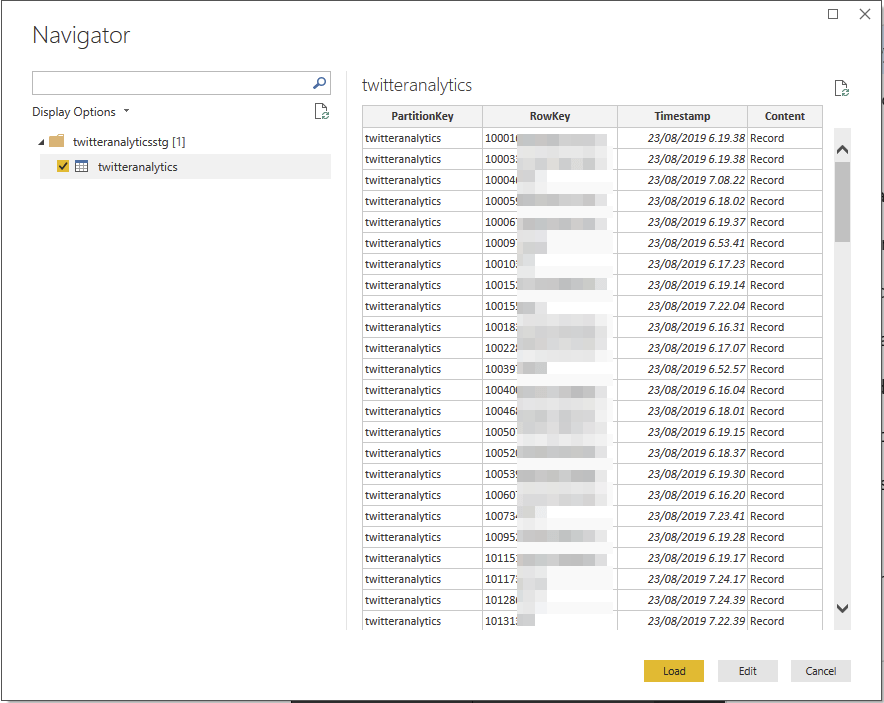
Task: Click the Edit button
Action: point(748,671)
